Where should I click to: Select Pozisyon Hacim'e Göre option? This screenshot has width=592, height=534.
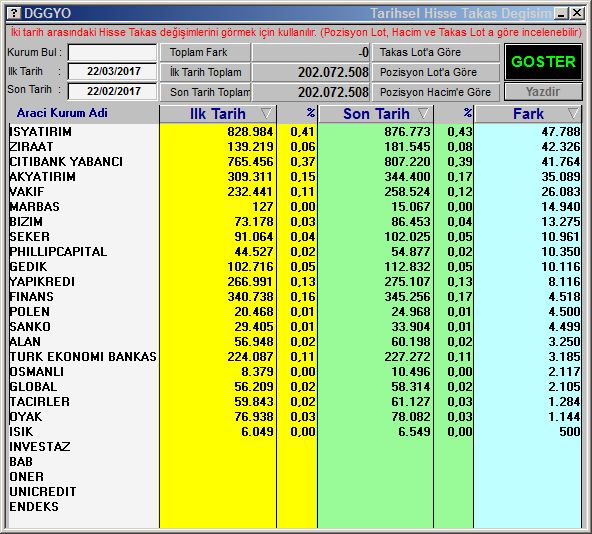coord(436,92)
